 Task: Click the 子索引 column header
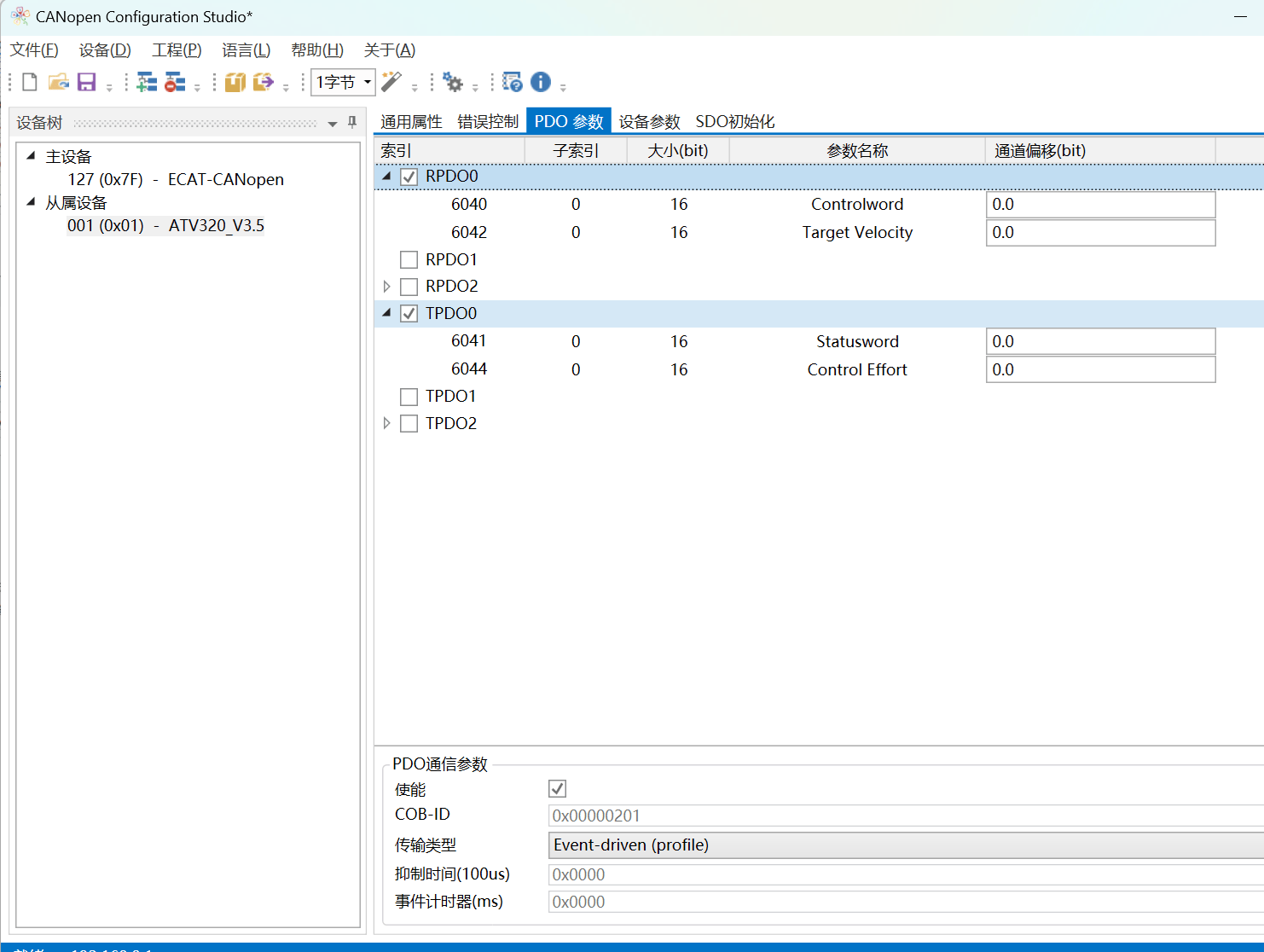pos(576,151)
